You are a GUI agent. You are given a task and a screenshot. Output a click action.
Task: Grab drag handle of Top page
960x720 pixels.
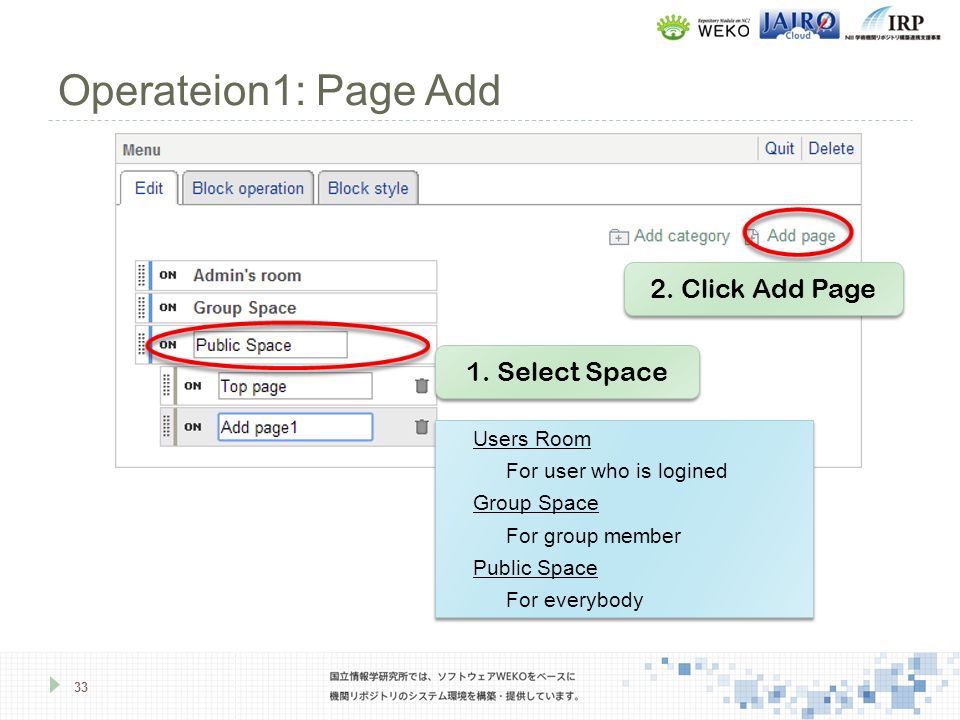[166, 386]
